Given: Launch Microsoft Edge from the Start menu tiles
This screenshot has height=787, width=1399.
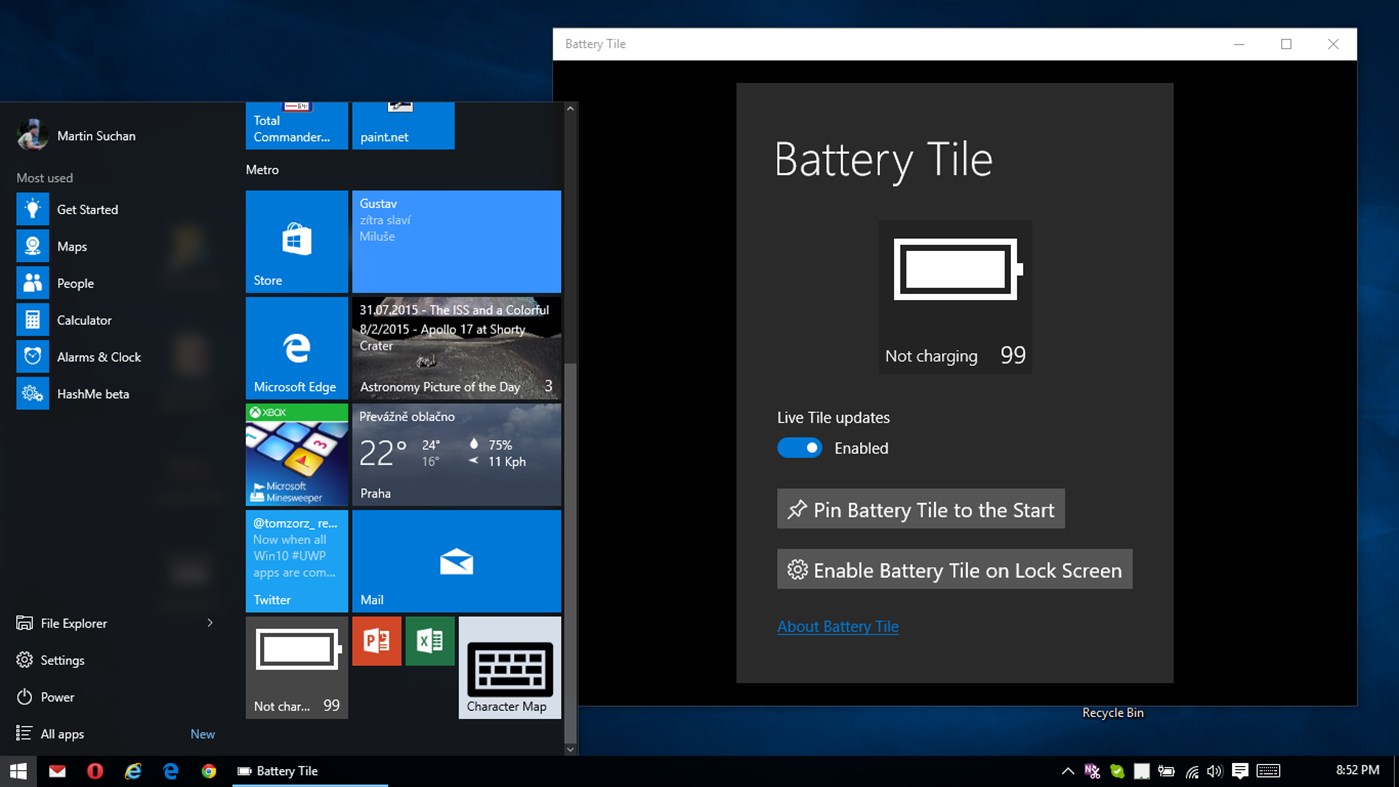Looking at the screenshot, I should [x=296, y=347].
